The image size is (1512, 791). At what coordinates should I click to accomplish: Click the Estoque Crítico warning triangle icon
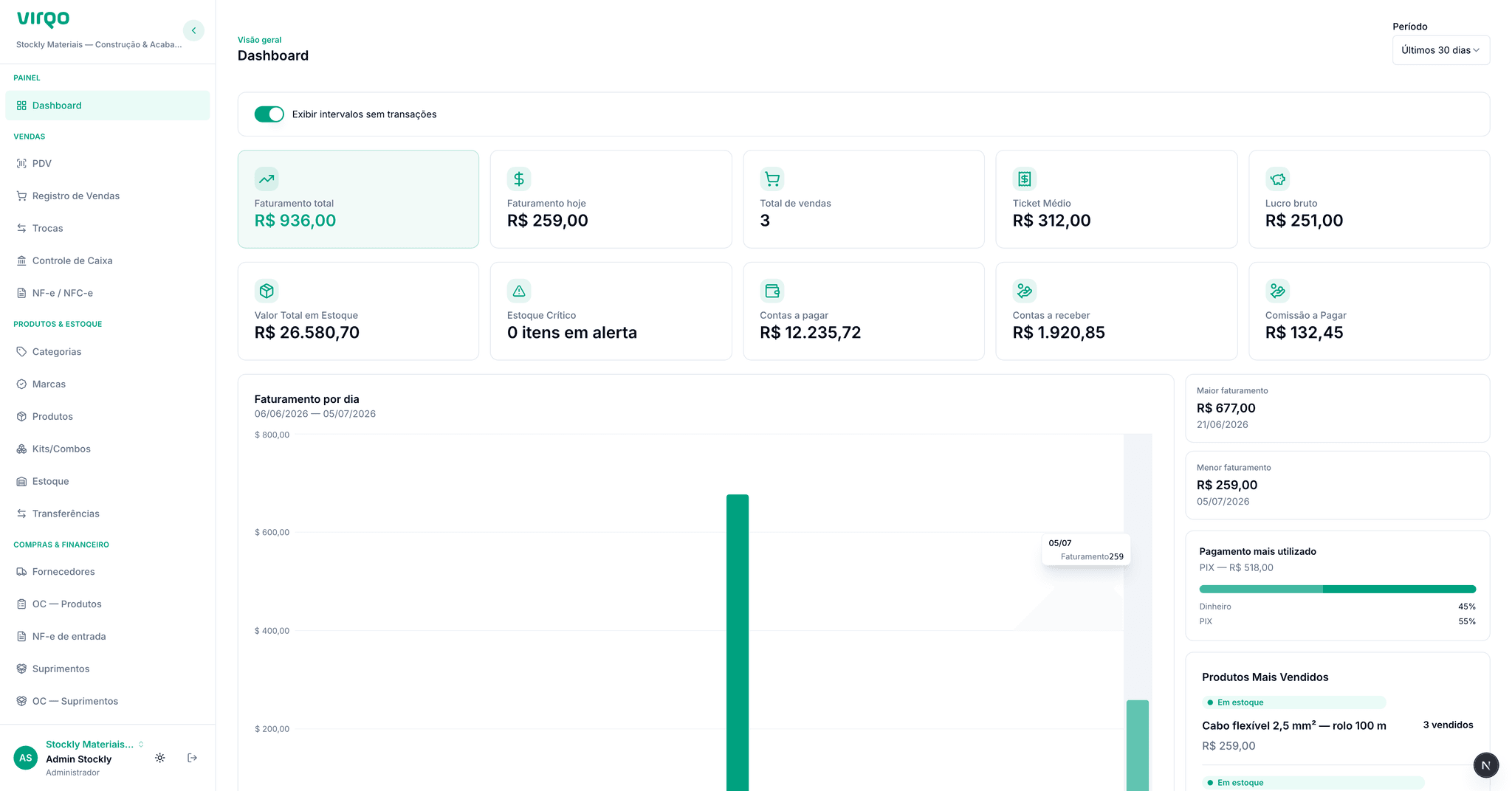[519, 291]
